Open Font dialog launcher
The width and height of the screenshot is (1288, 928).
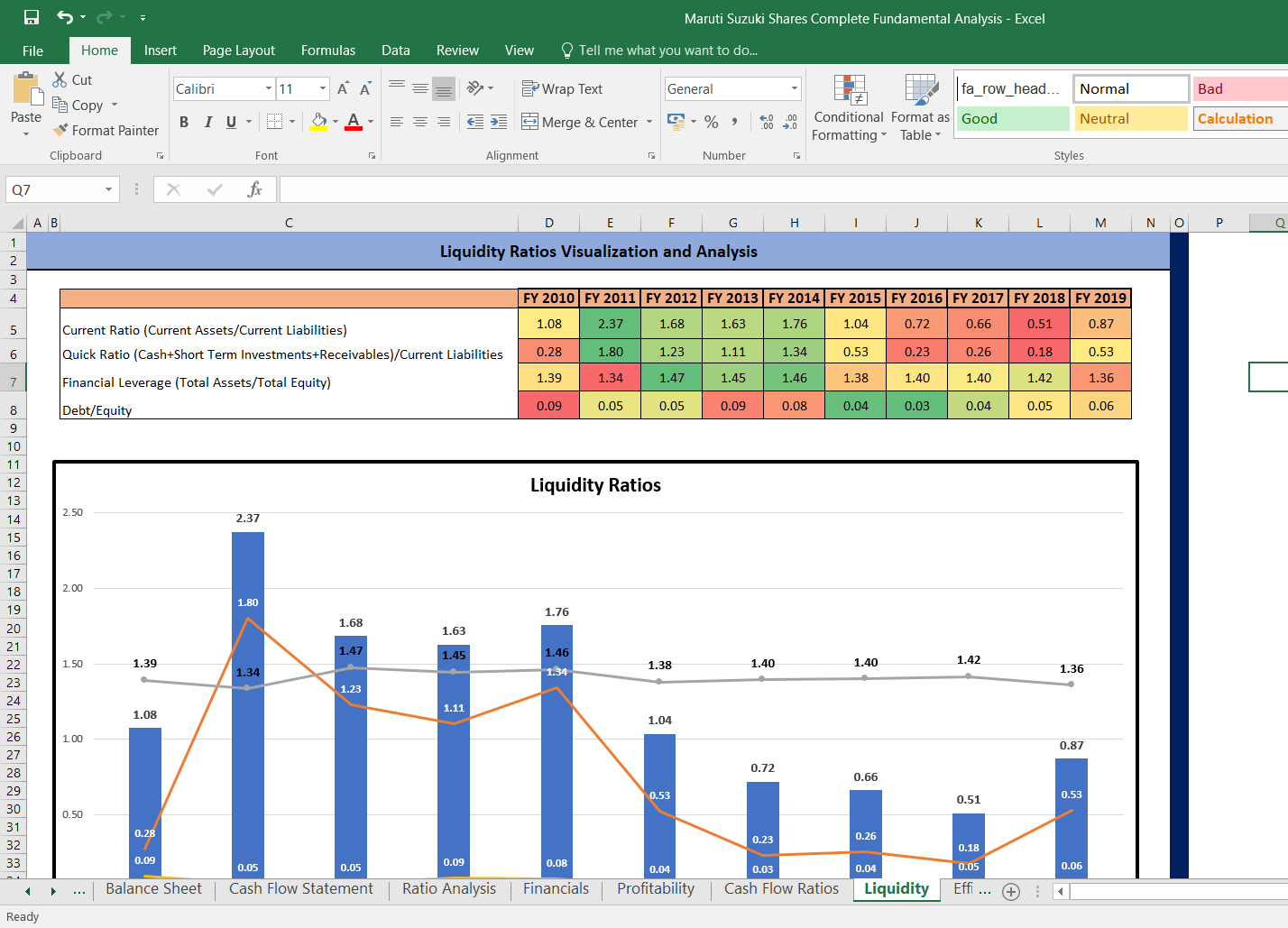[372, 156]
